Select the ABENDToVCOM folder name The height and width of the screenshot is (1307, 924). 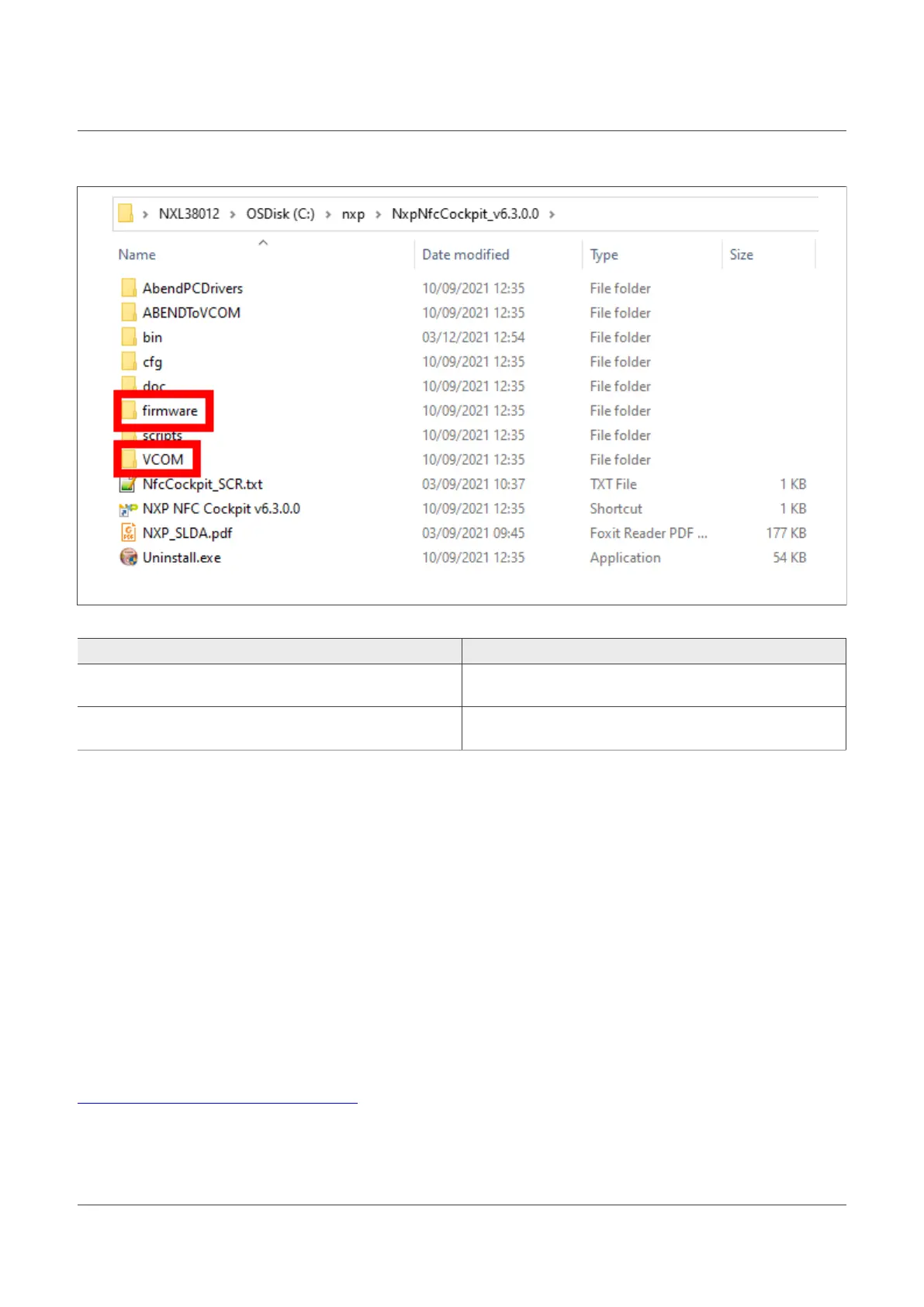point(192,313)
